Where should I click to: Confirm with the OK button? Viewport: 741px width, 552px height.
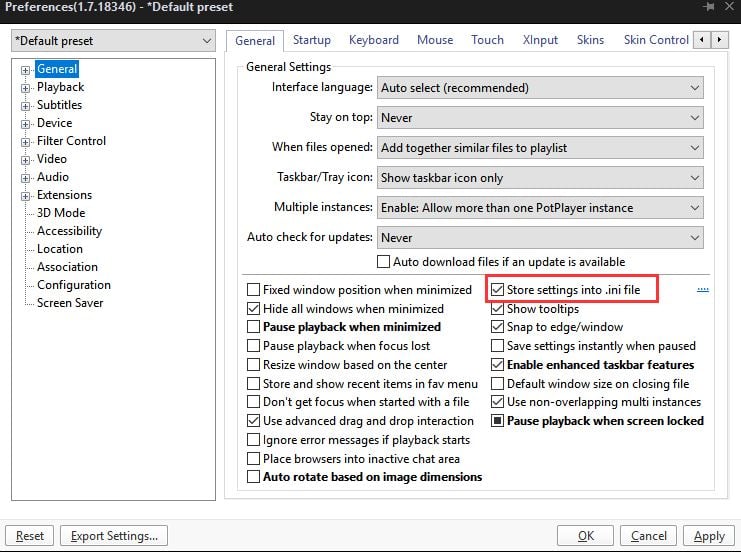click(586, 535)
